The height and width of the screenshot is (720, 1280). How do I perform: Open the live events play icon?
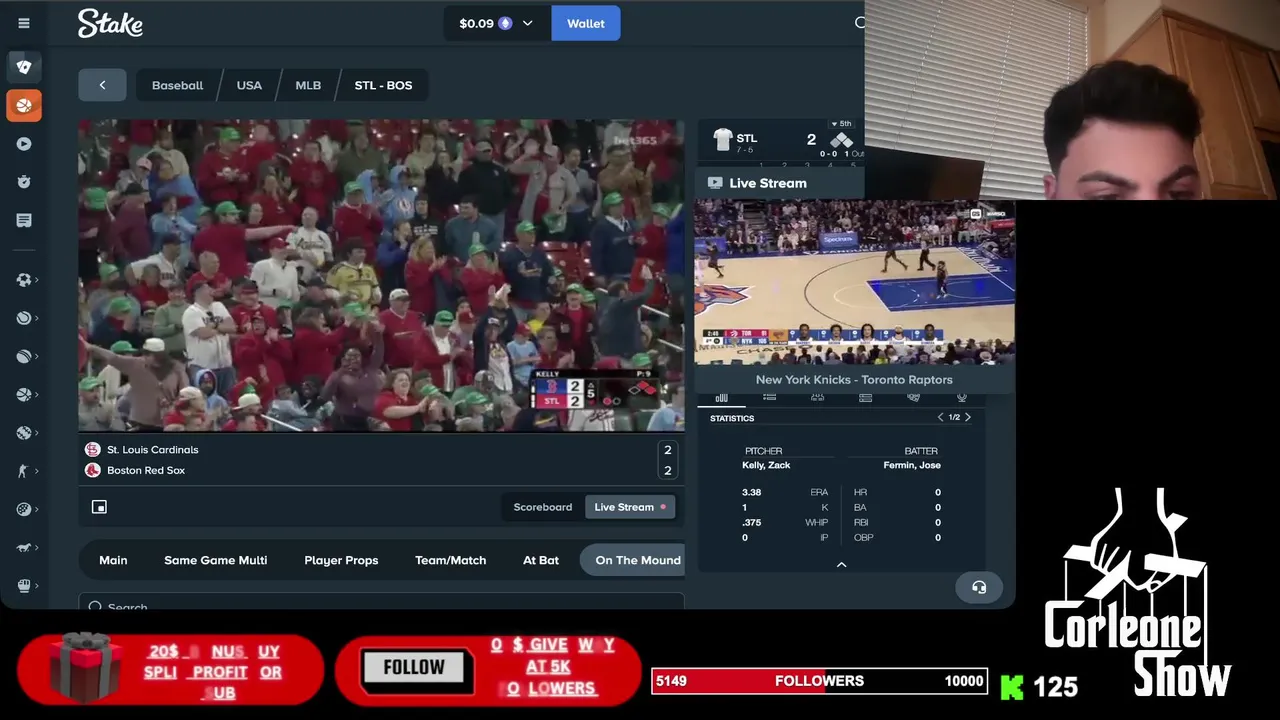pos(24,144)
